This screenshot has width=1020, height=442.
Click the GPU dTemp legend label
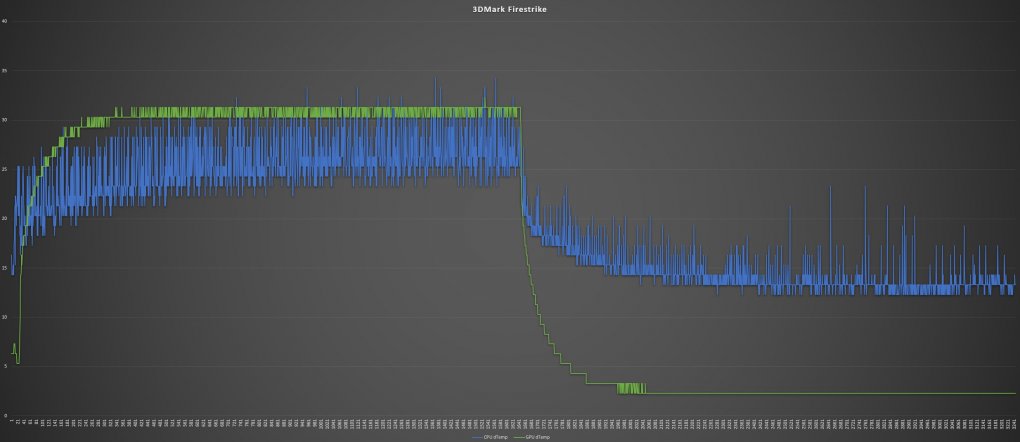[537, 438]
